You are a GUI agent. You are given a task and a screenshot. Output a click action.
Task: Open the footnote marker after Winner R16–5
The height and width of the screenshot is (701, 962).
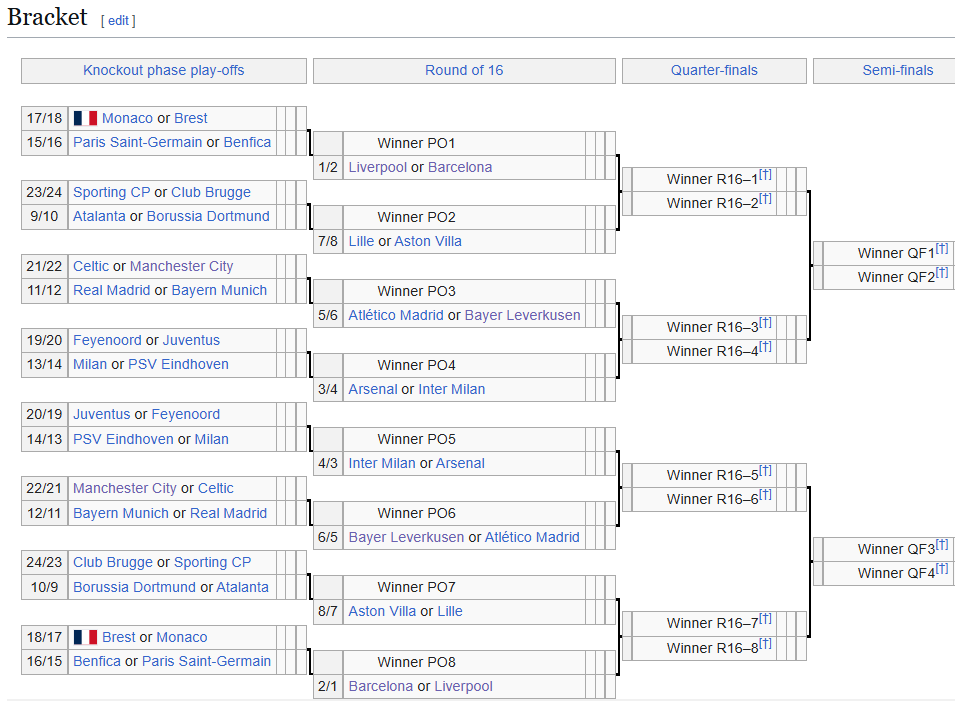765,470
